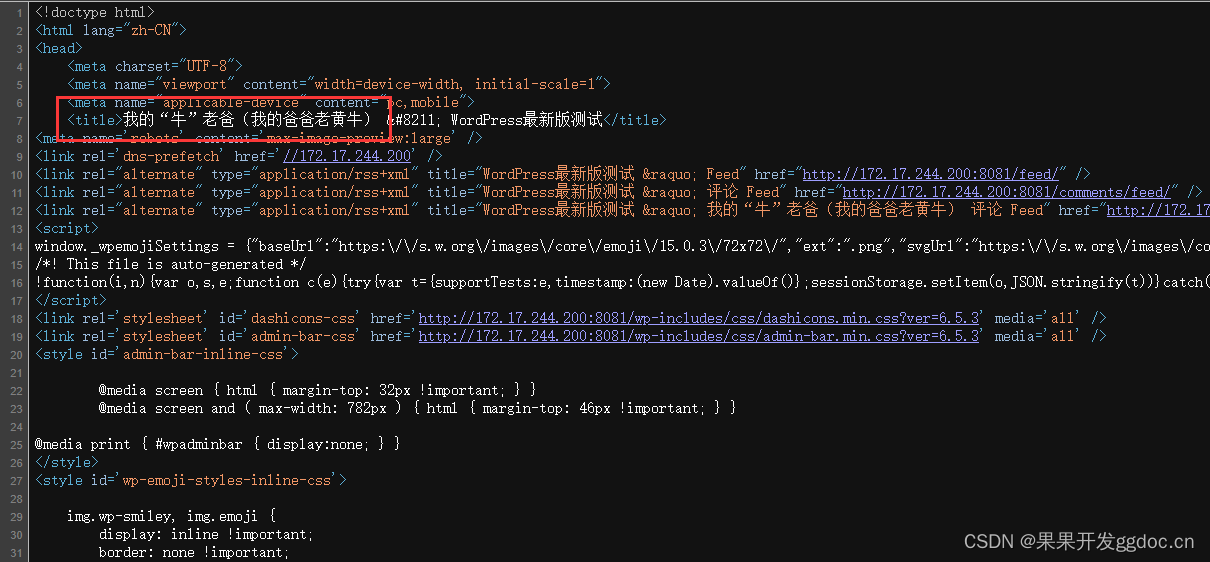Click the meta viewport content line
The width and height of the screenshot is (1210, 562).
coord(339,84)
